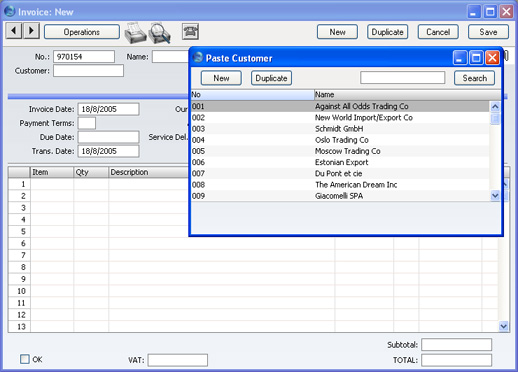Click the invoice No. field
Image resolution: width=518 pixels, height=372 pixels.
(x=84, y=57)
